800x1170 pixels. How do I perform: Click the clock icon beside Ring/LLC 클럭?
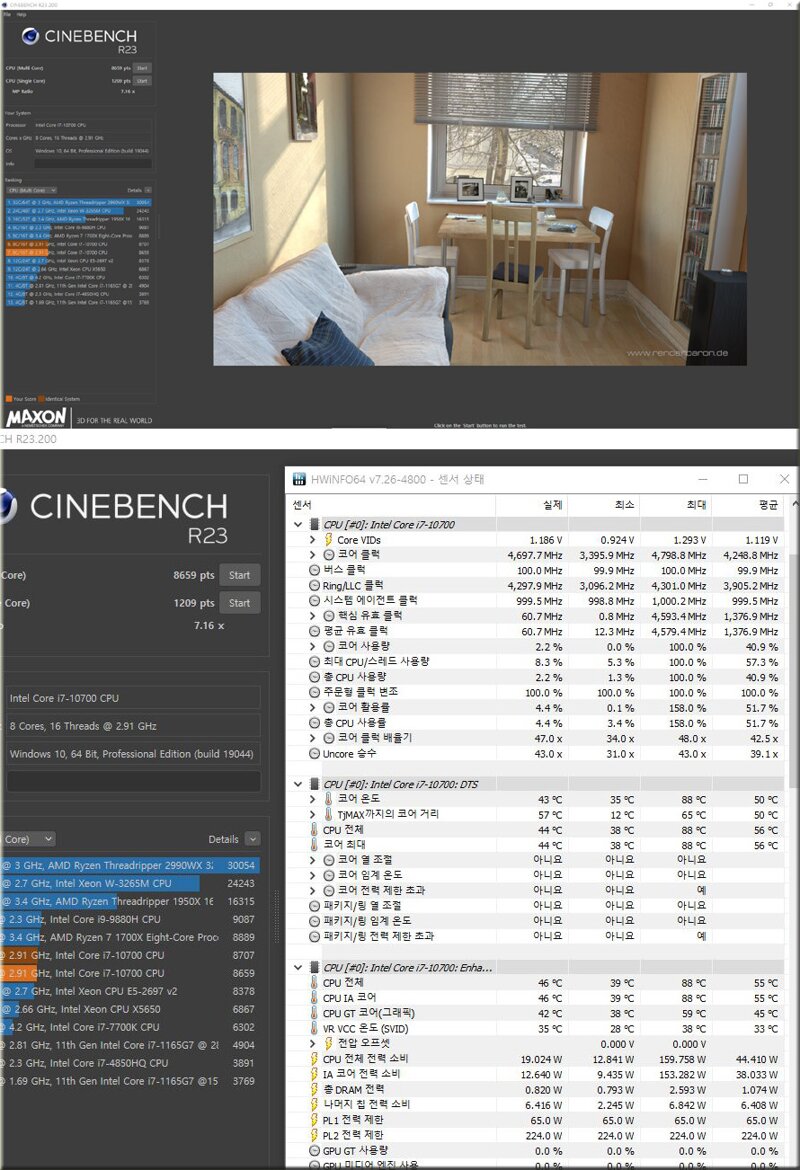pyautogui.click(x=314, y=586)
